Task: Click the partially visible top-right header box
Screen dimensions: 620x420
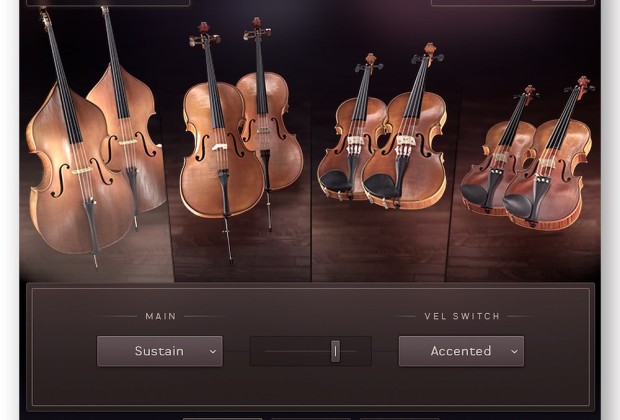Action: click(x=513, y=2)
